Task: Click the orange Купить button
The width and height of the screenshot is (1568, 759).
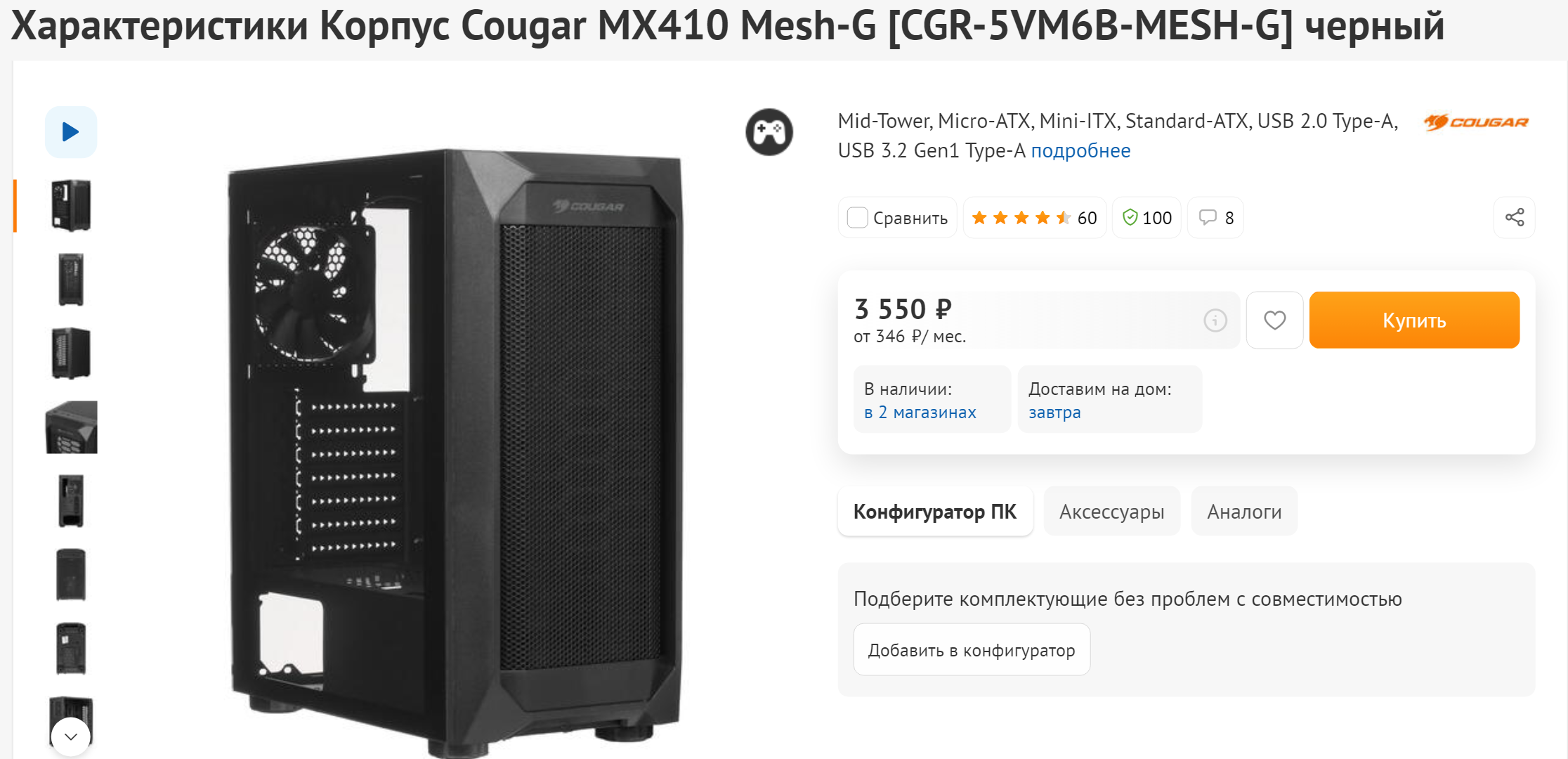Action: click(1414, 320)
